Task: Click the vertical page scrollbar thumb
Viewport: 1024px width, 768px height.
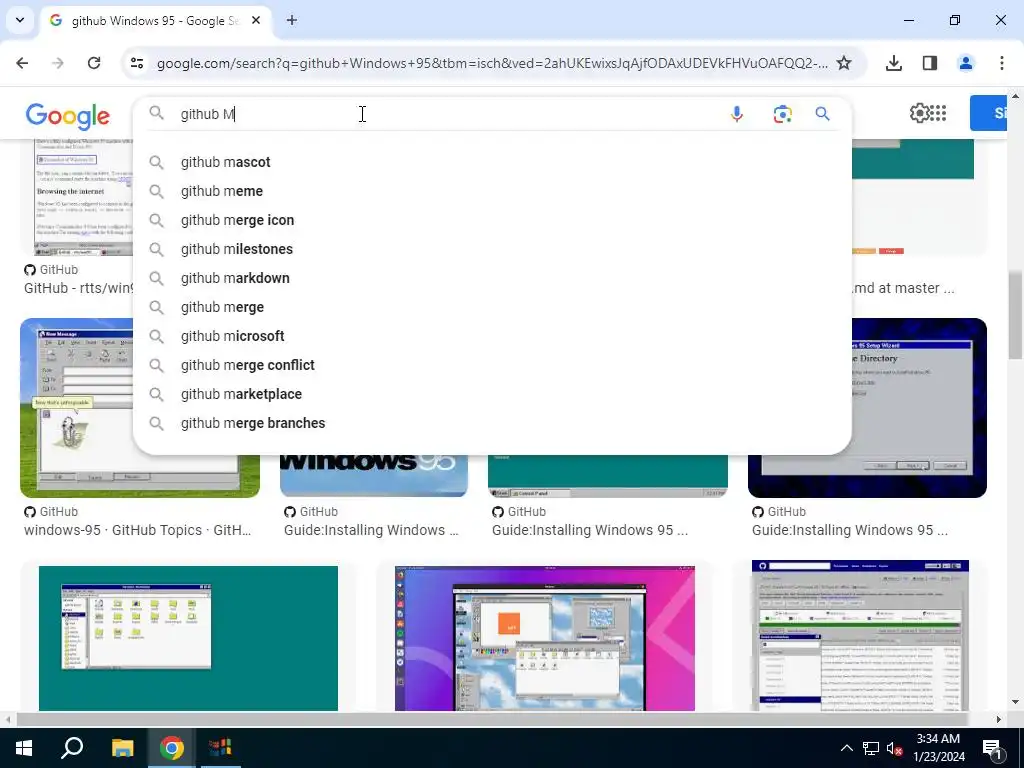Action: pyautogui.click(x=1015, y=315)
